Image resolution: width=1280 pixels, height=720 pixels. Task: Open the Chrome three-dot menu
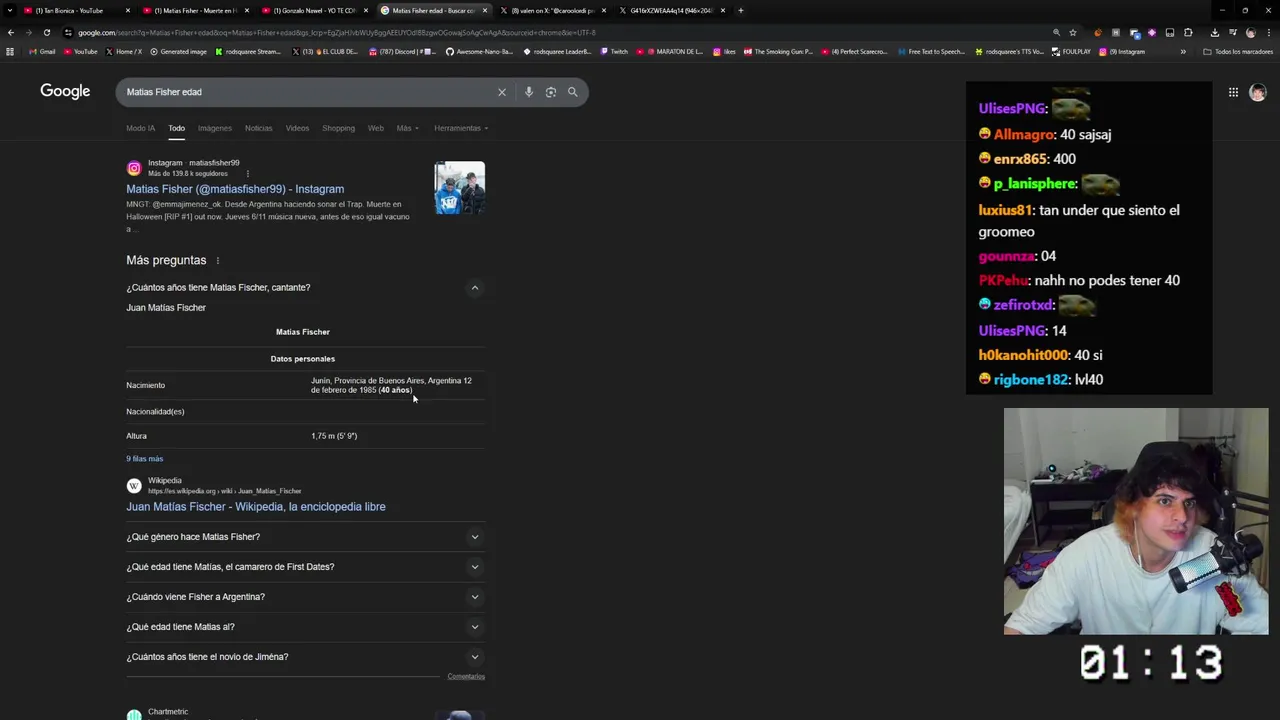point(1269,32)
